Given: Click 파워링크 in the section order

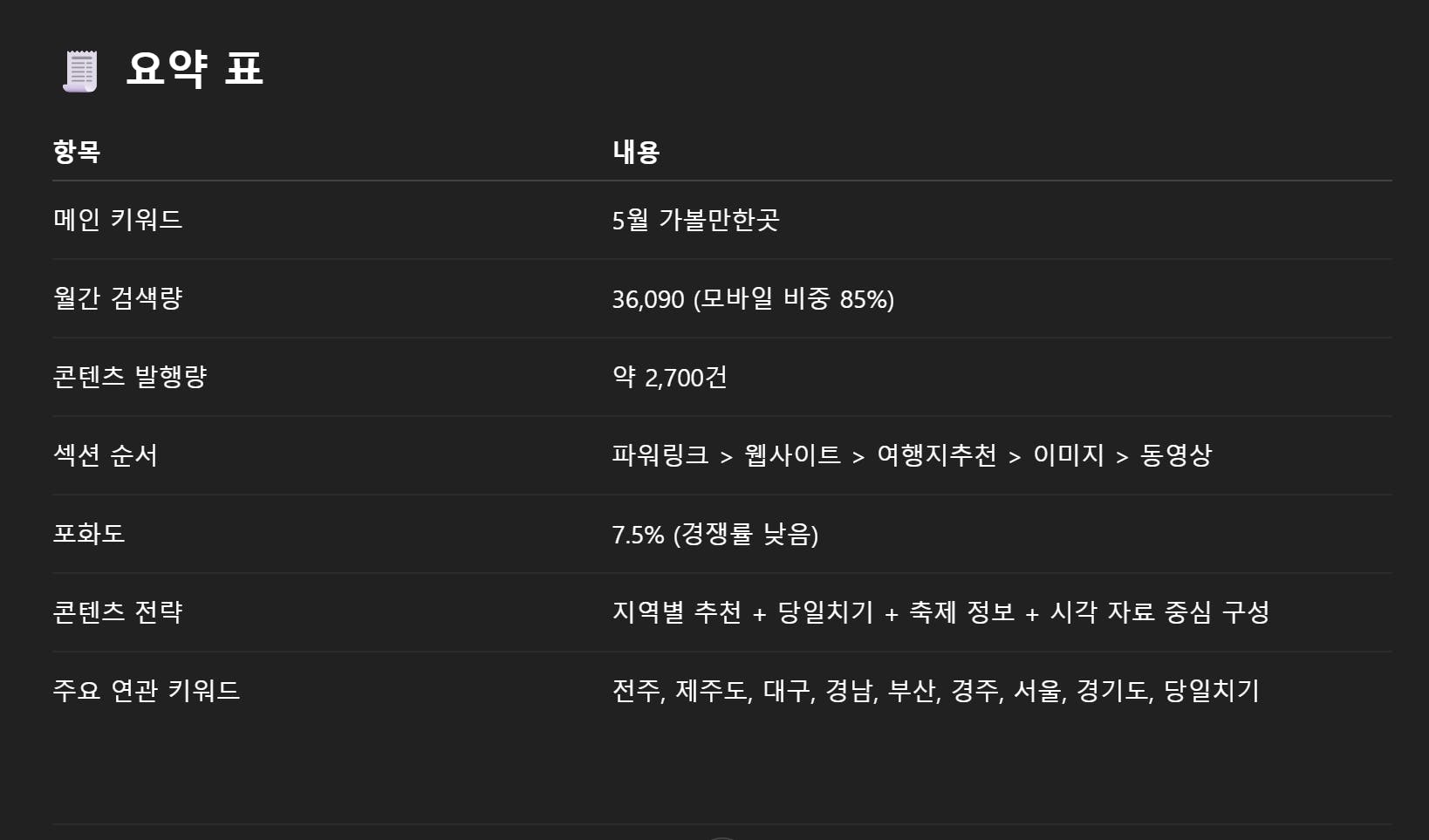Looking at the screenshot, I should (660, 455).
